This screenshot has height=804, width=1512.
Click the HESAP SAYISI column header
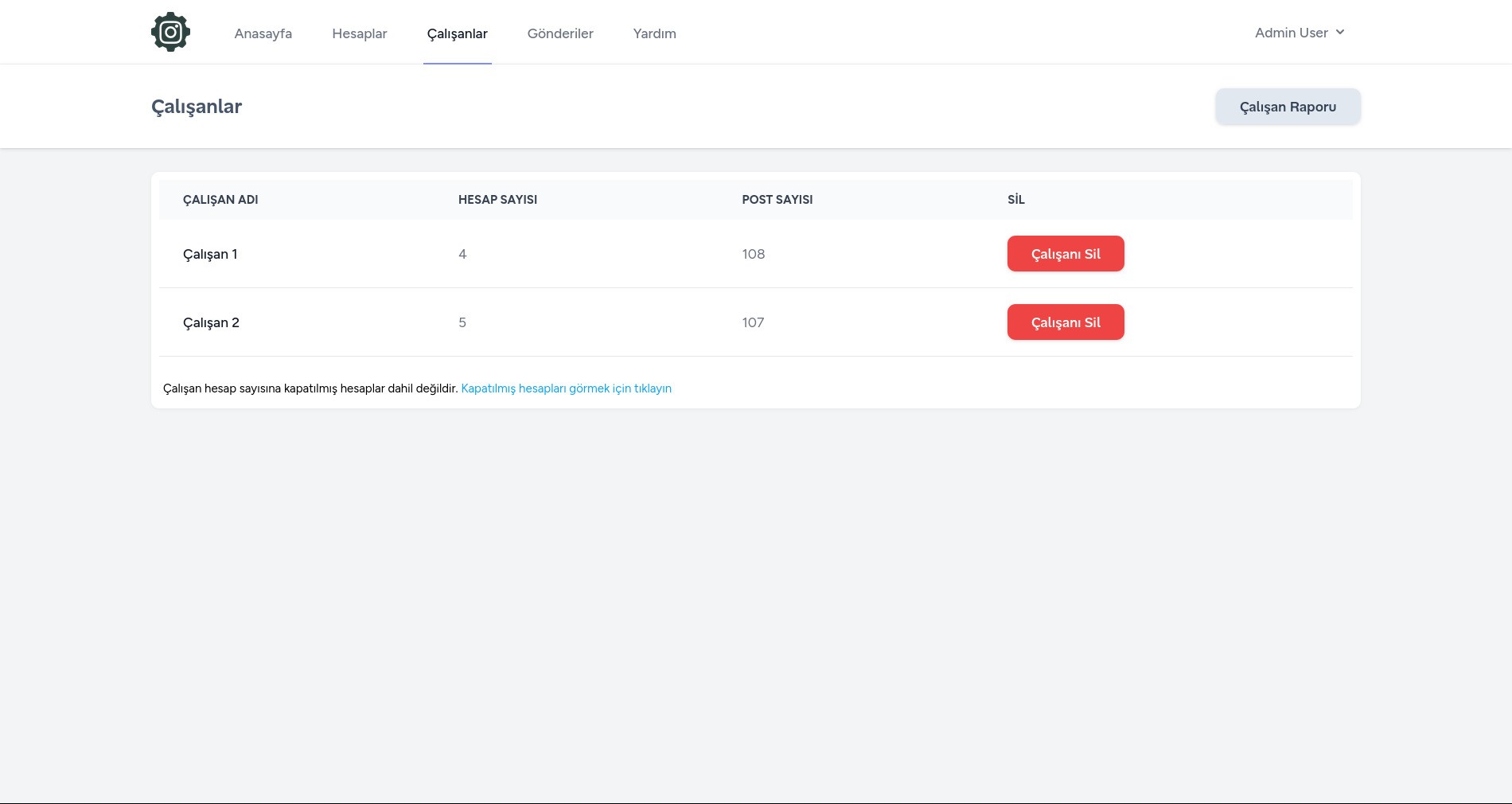497,200
